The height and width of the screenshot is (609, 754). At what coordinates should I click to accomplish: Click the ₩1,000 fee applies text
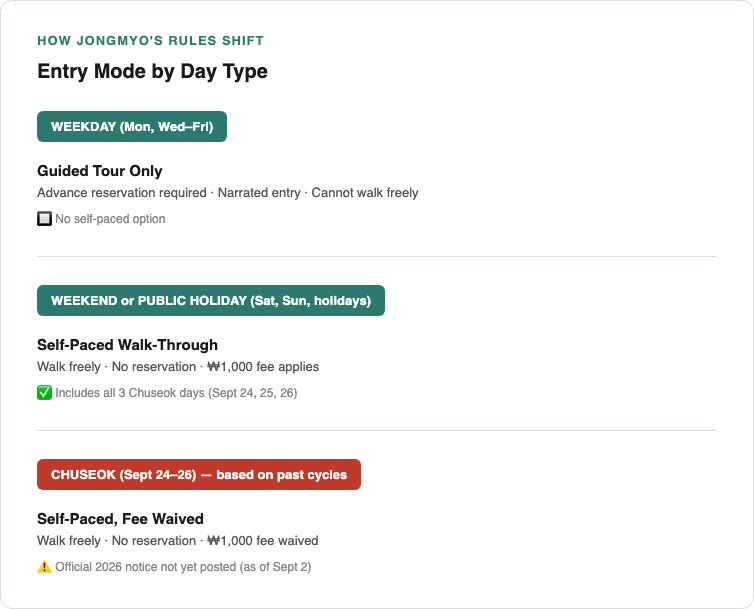pyautogui.click(x=263, y=367)
